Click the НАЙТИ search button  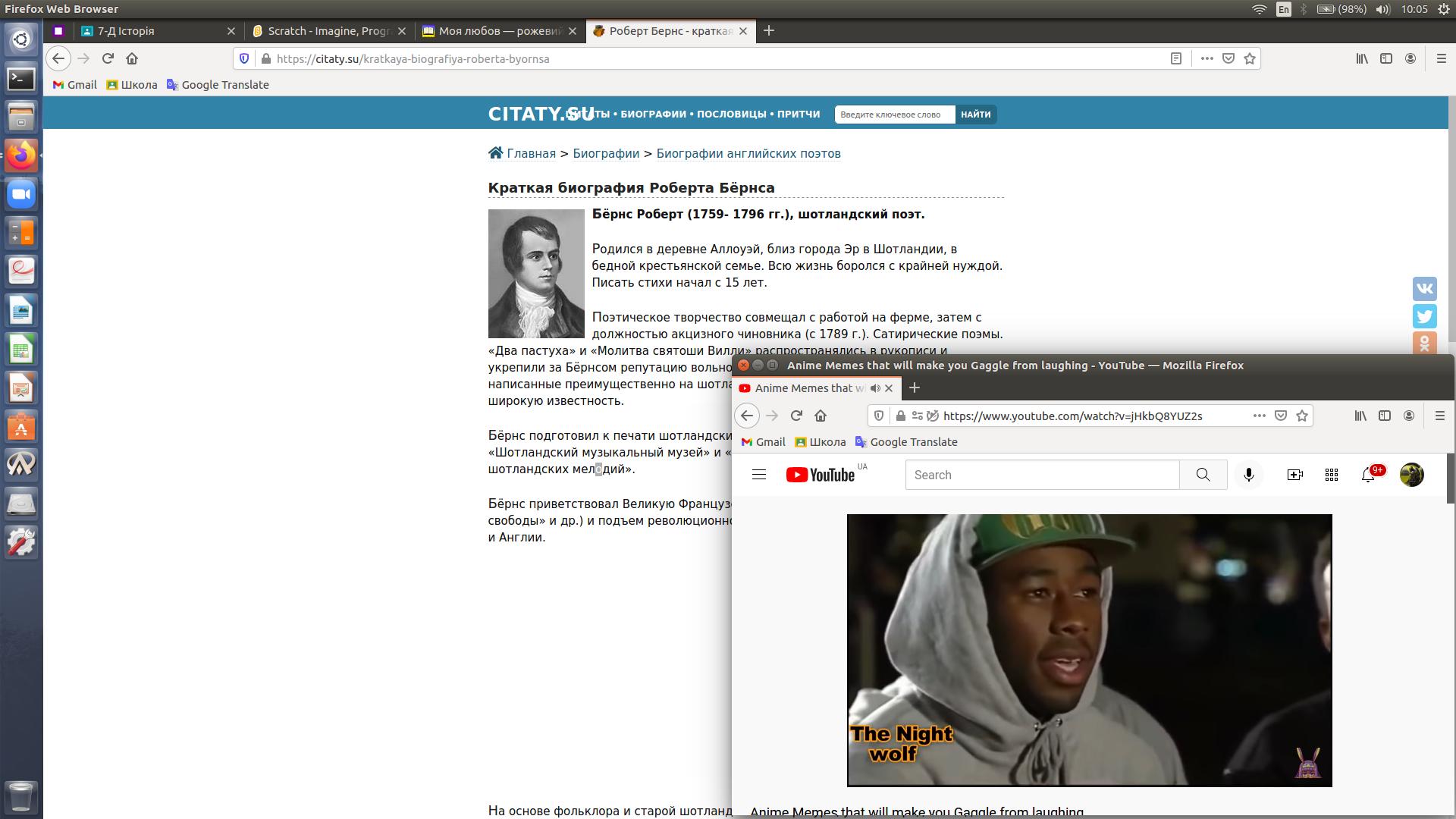[x=975, y=115]
